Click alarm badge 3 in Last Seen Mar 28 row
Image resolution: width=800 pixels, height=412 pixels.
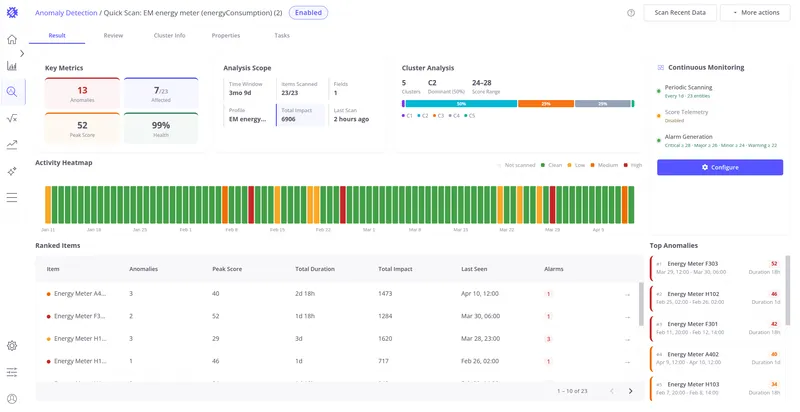coord(548,339)
